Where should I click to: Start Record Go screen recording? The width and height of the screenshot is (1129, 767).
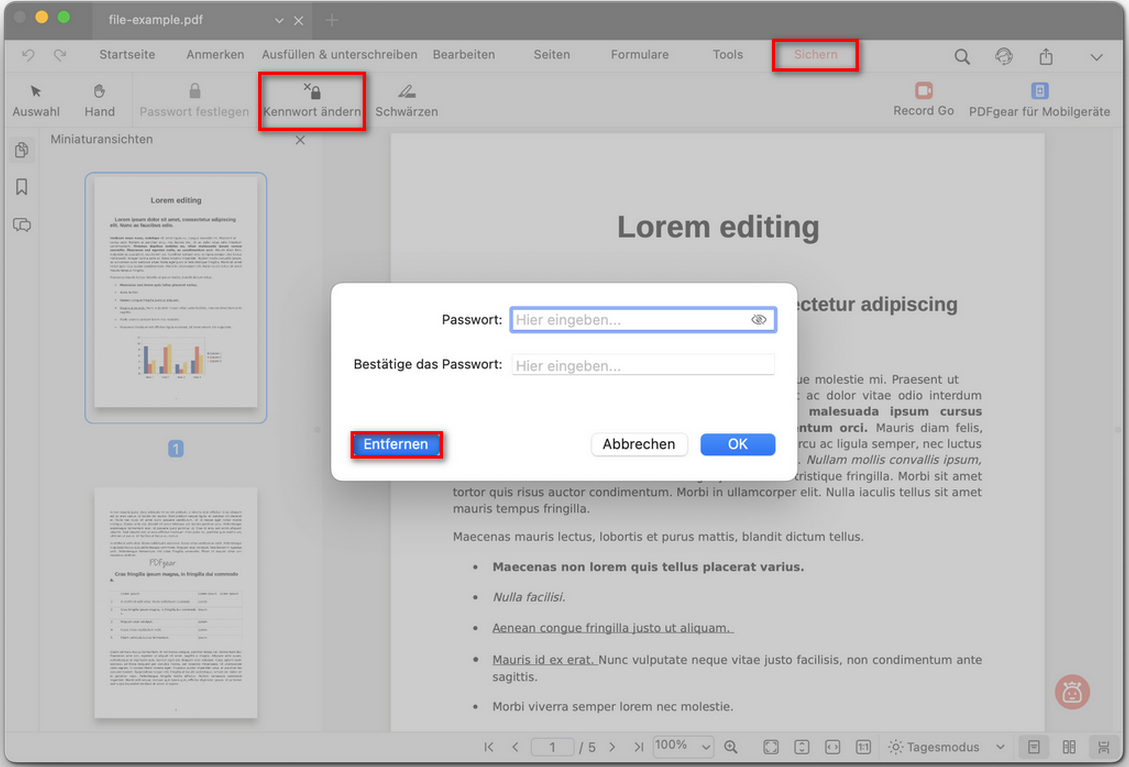pyautogui.click(x=922, y=99)
